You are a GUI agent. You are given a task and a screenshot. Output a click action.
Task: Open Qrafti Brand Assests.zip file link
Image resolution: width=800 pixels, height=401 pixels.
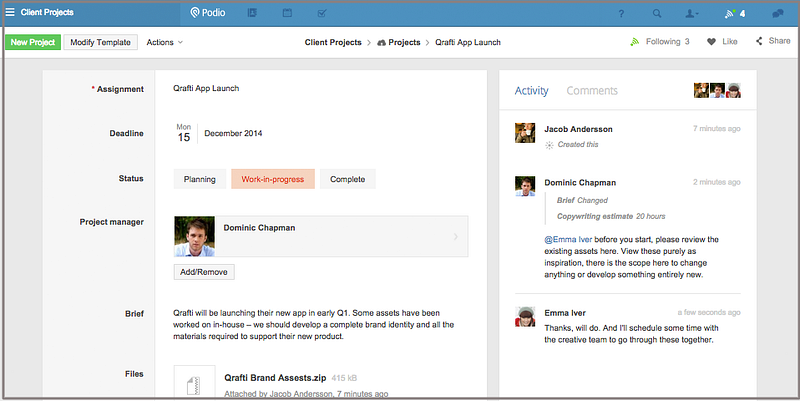(275, 378)
